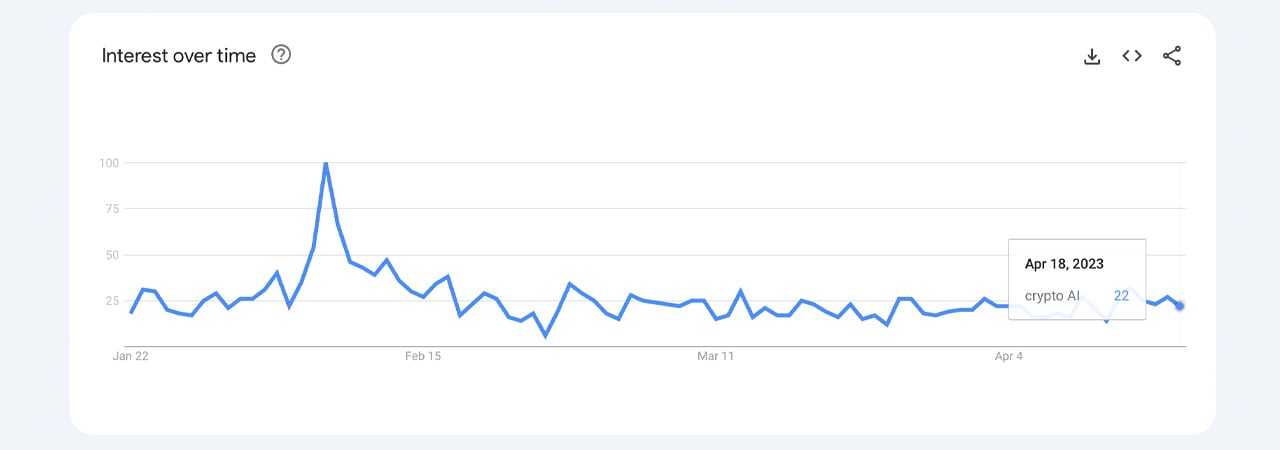The image size is (1280, 450).
Task: Click the 75 value on the y-axis
Action: (111, 209)
